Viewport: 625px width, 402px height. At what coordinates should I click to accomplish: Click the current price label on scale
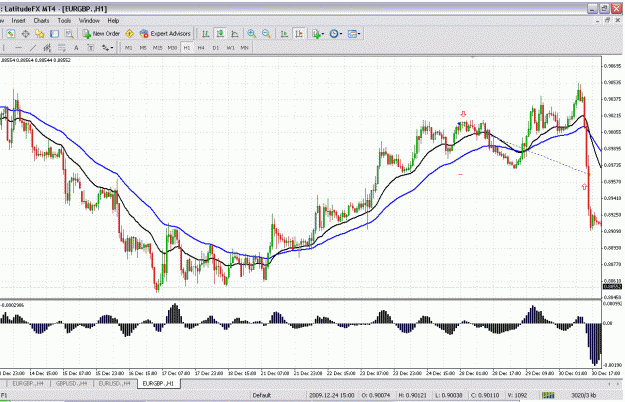612,287
